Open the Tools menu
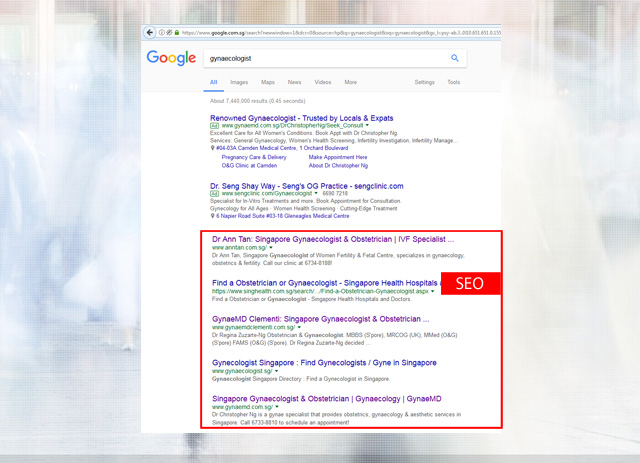Viewport: 640px width, 463px height. (453, 82)
